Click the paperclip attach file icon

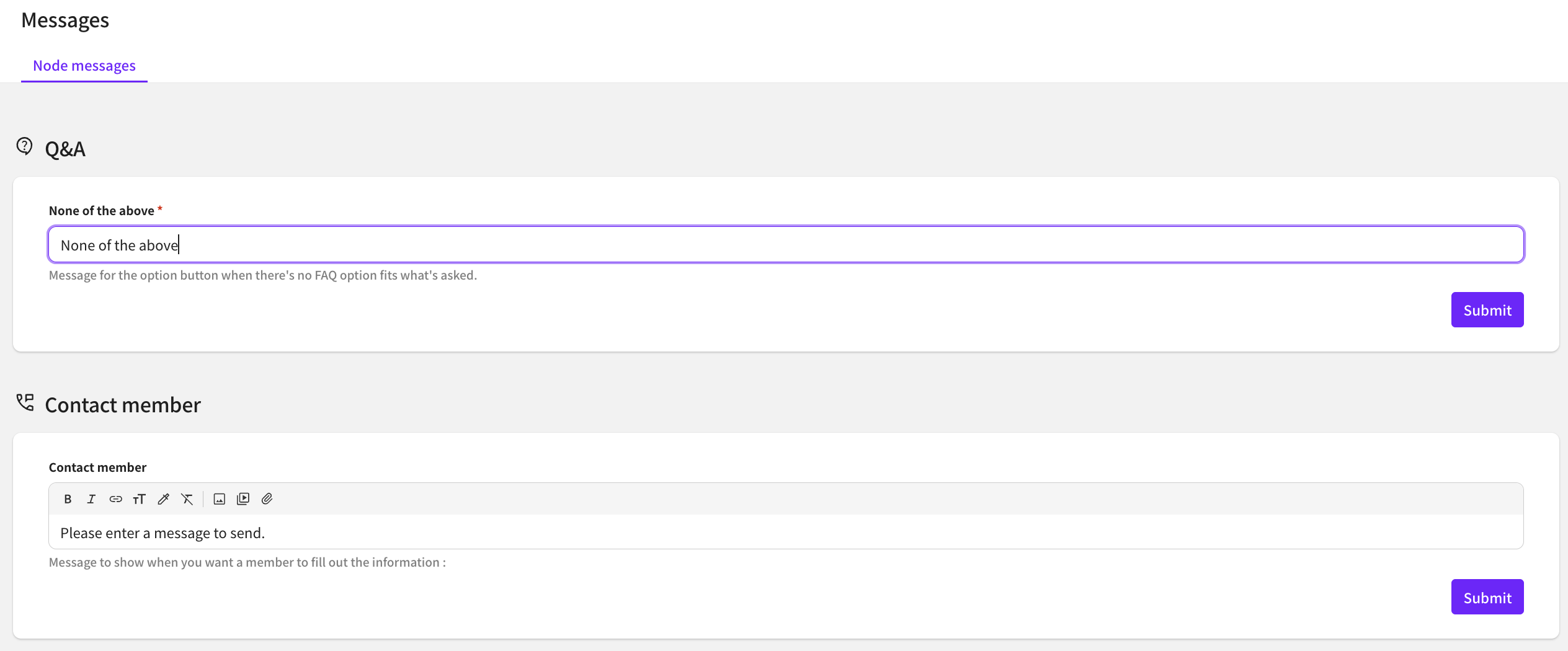click(267, 499)
